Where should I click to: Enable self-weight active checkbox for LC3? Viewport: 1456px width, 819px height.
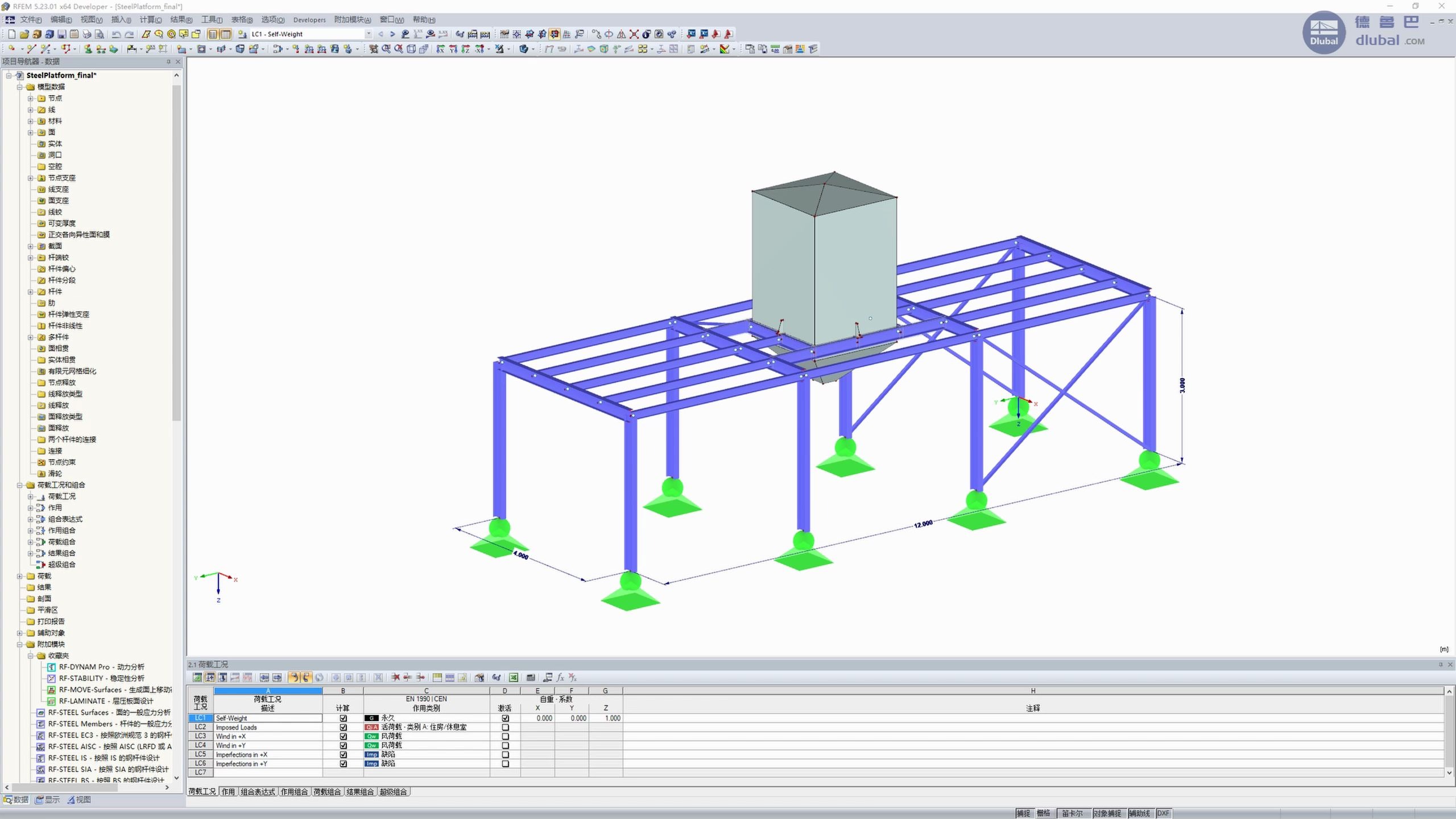coord(505,737)
